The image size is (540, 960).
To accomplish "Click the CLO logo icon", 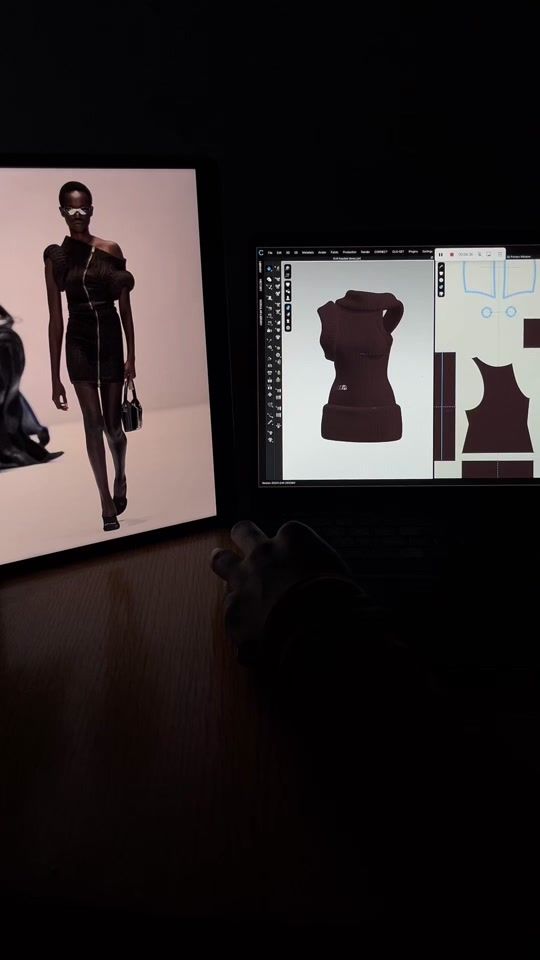I will 261,252.
